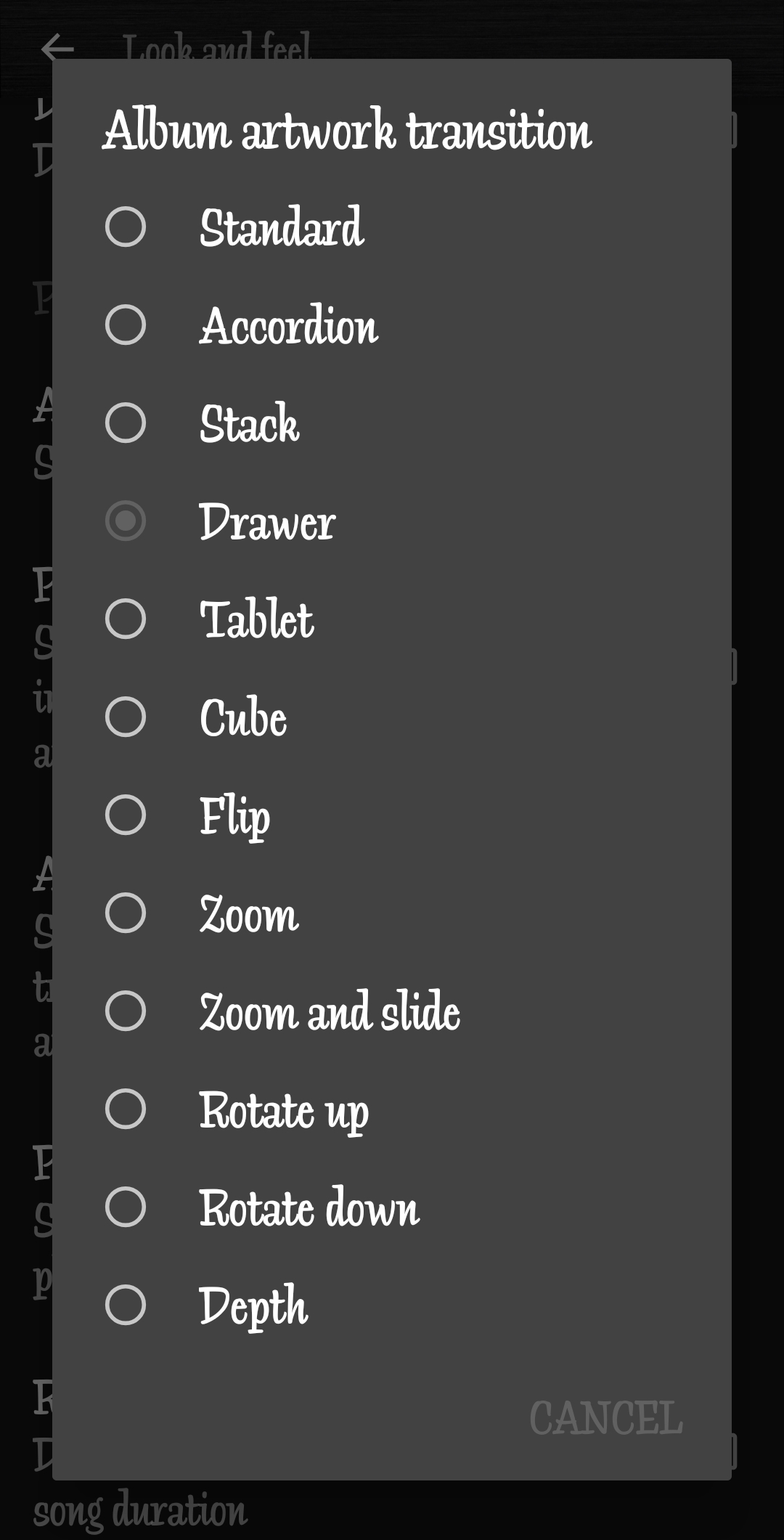Select the Zoom radio button
Screen dimensions: 784x1540
(x=126, y=913)
